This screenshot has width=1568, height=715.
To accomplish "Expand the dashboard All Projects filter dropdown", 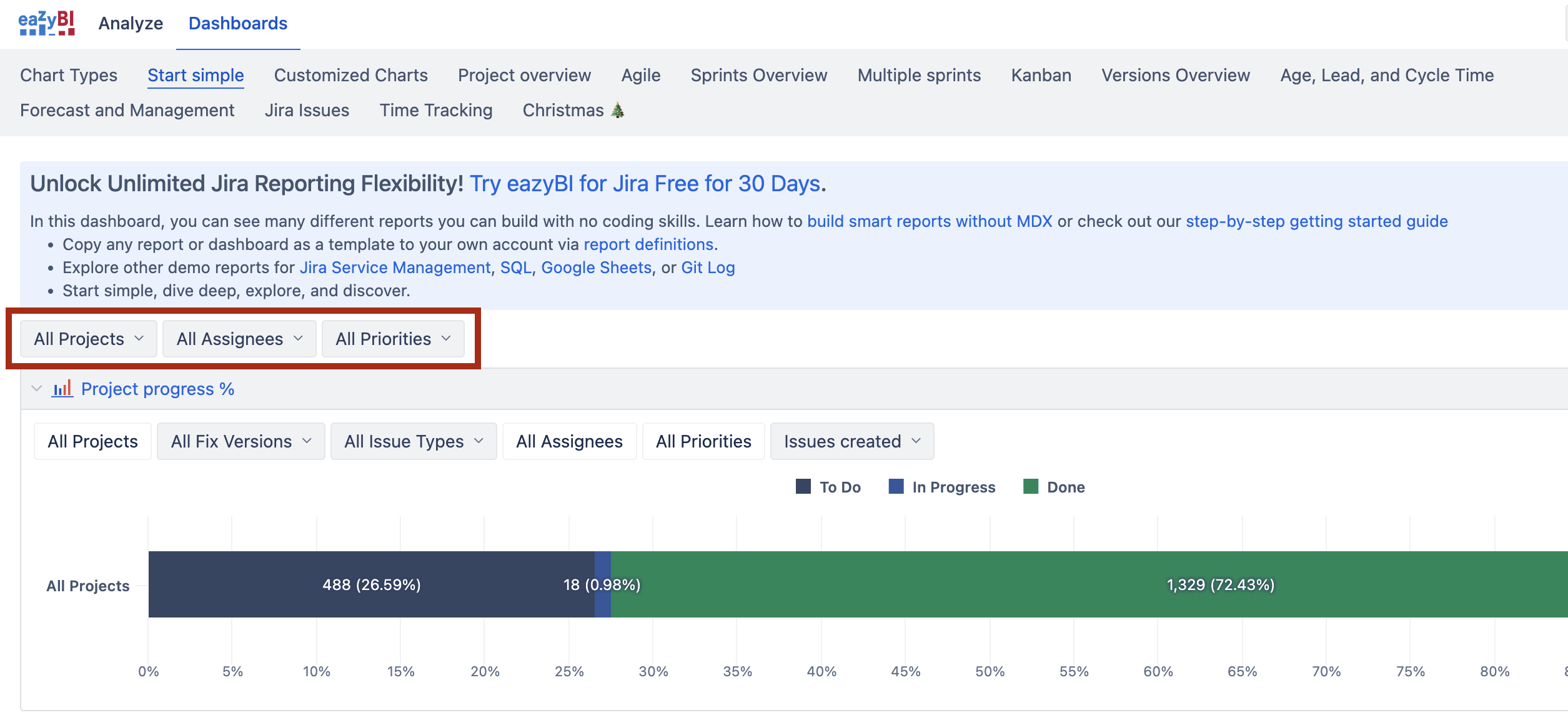I will [x=89, y=339].
